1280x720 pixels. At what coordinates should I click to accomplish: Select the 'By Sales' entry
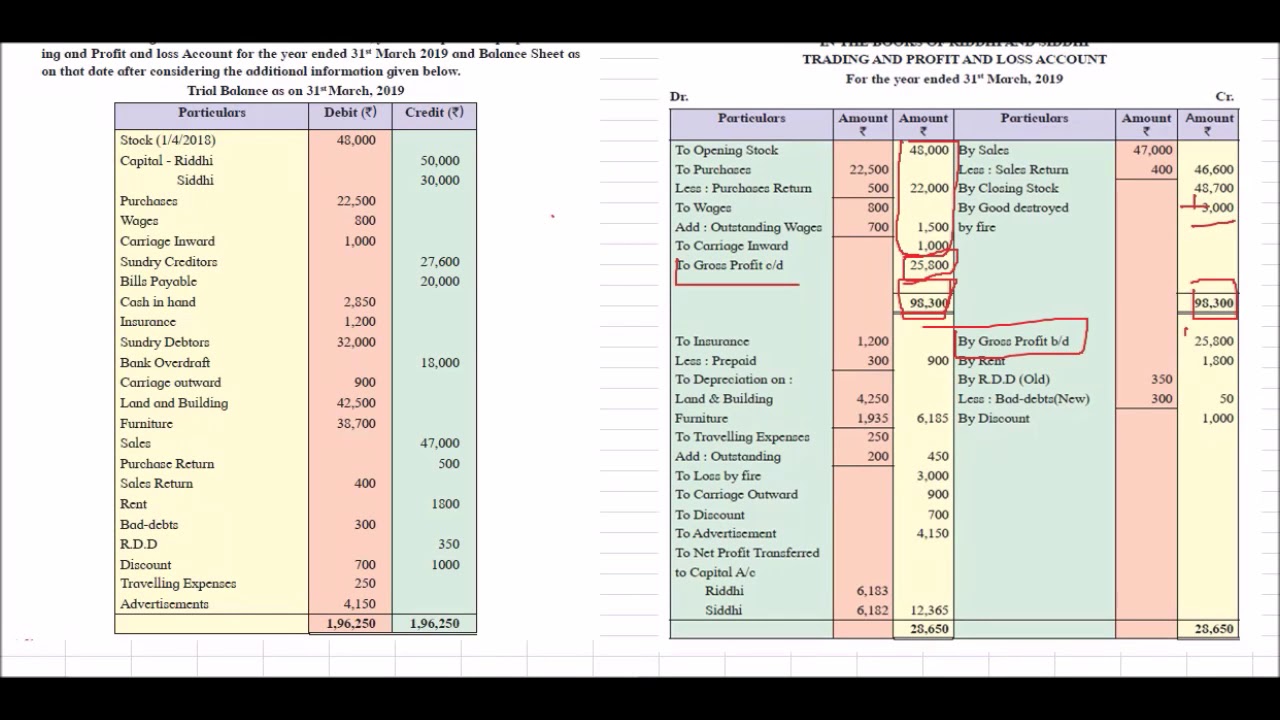point(983,150)
